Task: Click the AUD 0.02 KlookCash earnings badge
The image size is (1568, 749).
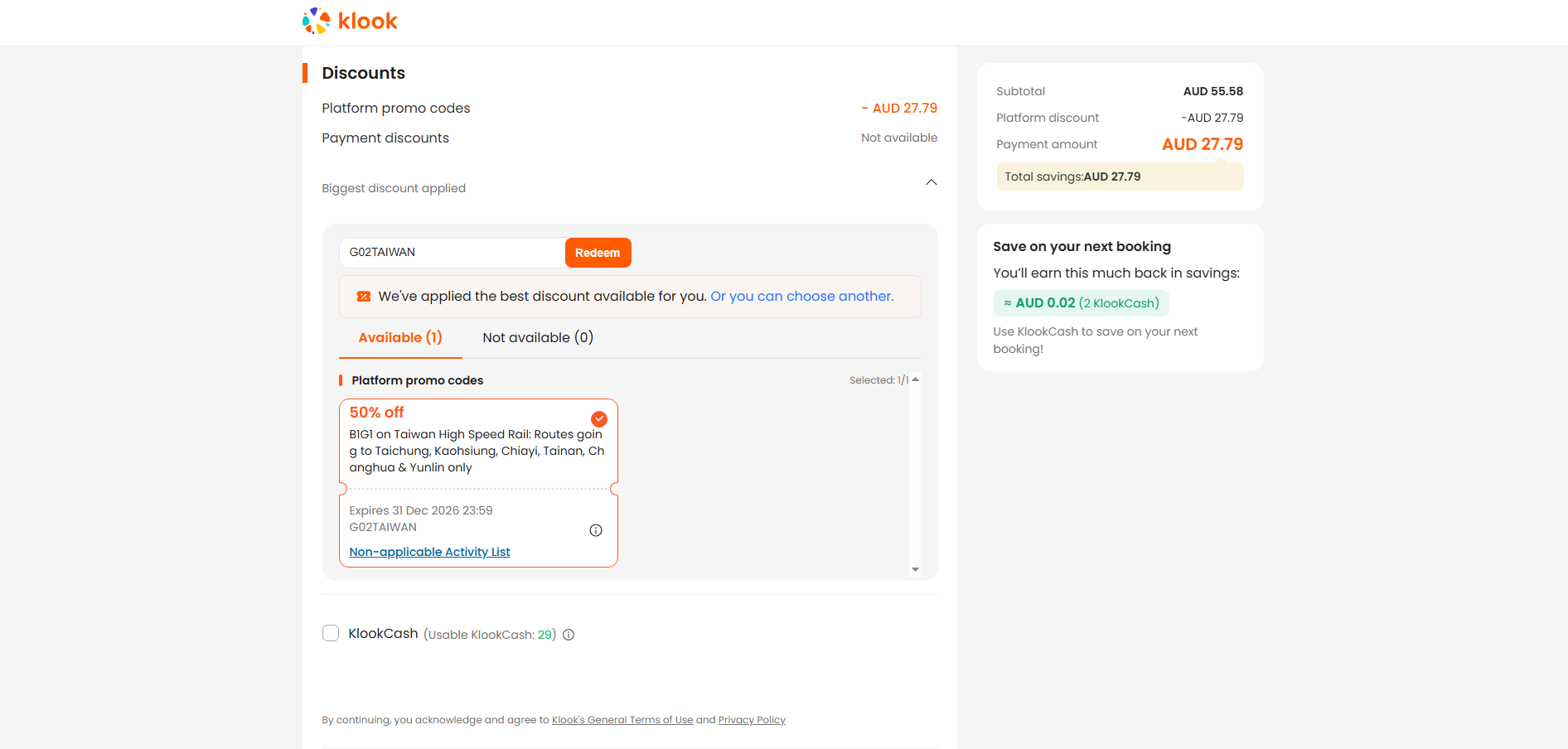Action: 1082,303
